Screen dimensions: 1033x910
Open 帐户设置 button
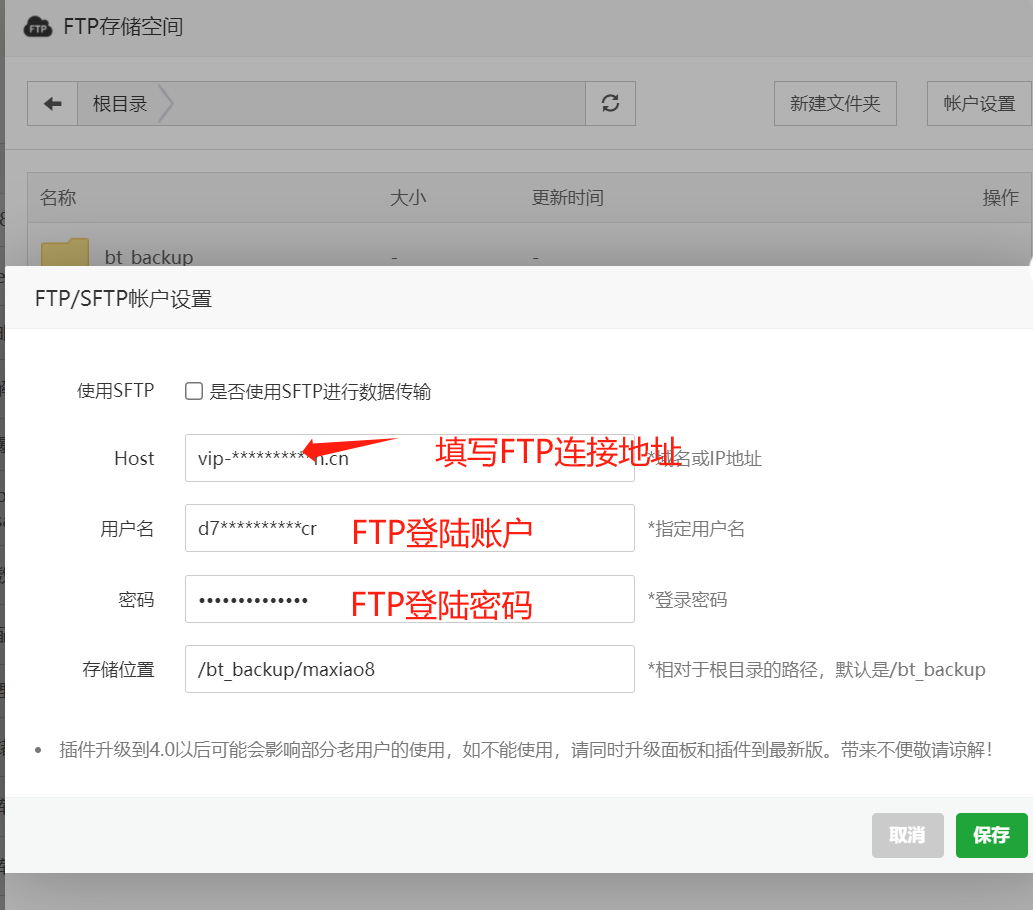(979, 103)
